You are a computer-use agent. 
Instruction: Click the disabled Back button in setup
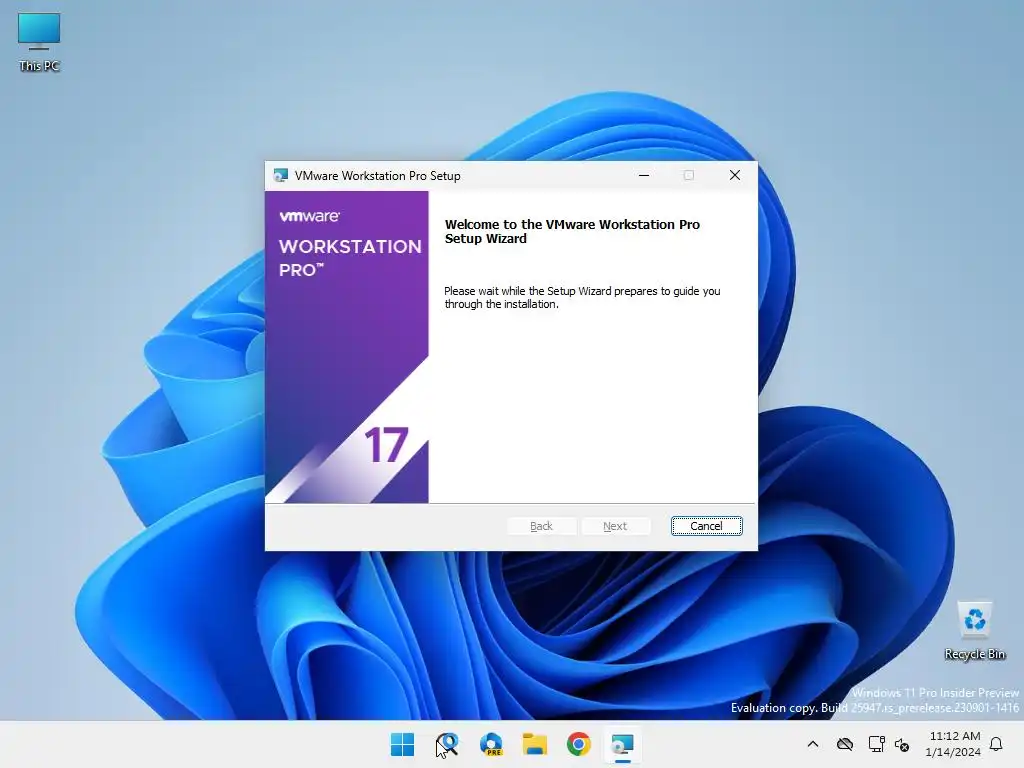click(x=541, y=526)
